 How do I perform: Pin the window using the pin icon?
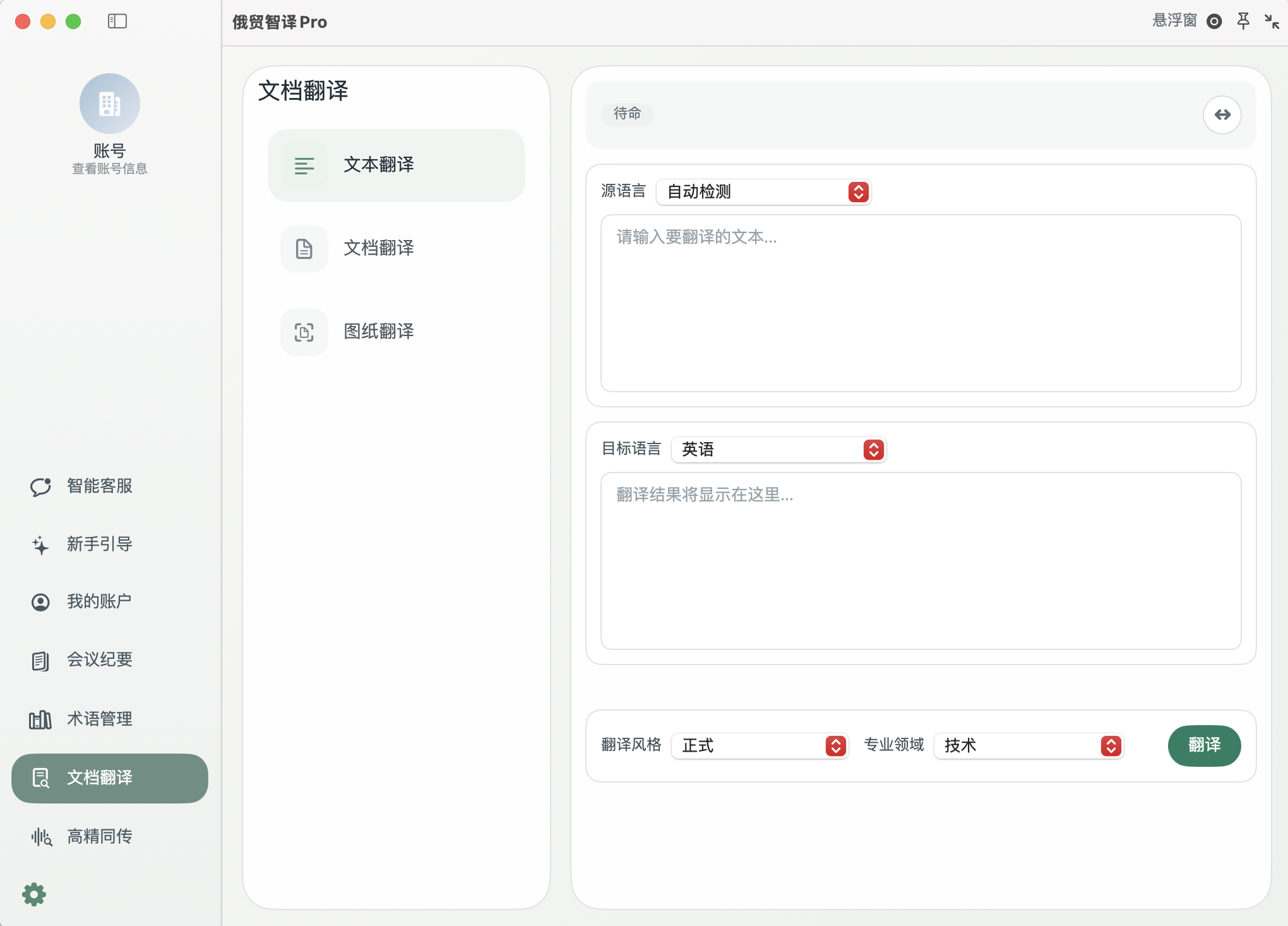tap(1243, 21)
